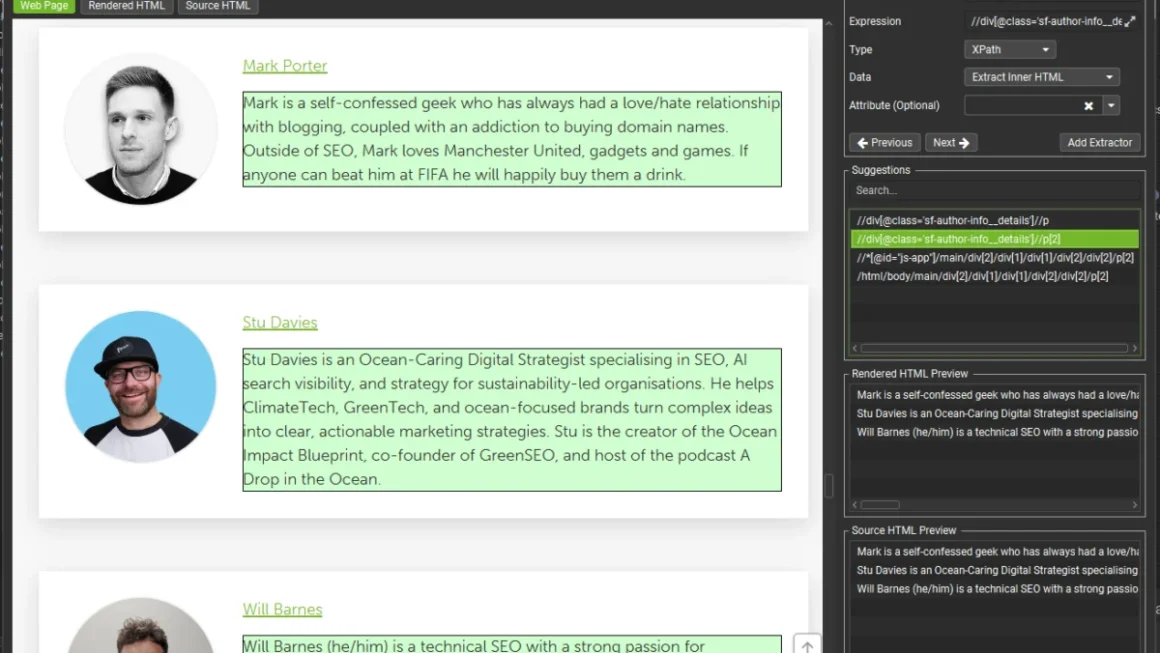
Task: Clear the Attribute field with the X icon
Action: pos(1088,106)
